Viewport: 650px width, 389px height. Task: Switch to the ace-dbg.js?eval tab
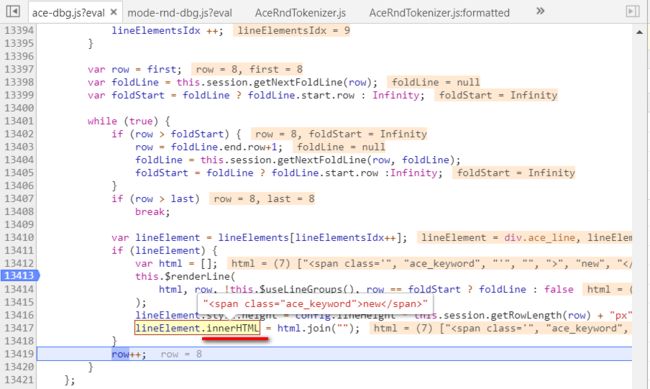(x=68, y=13)
